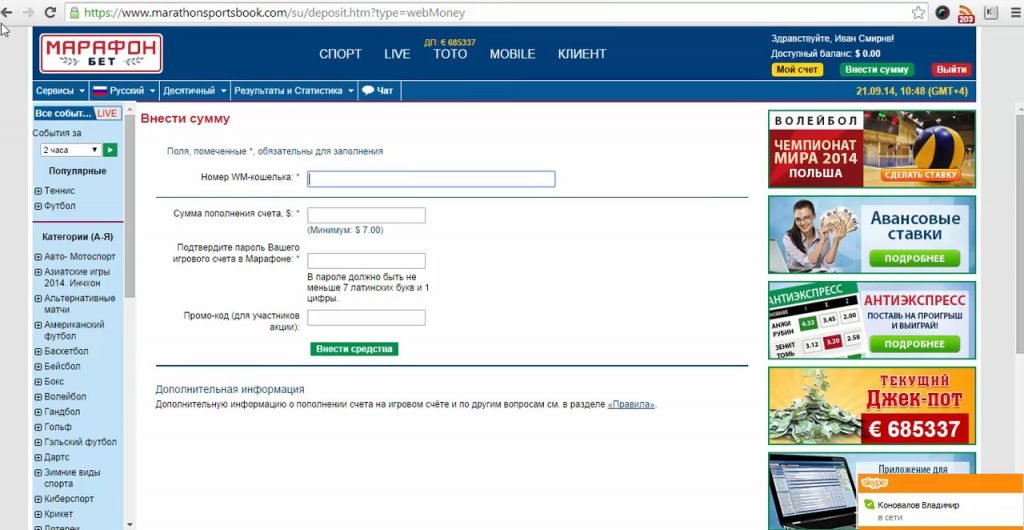Click the K extension icon
The image size is (1024, 530).
pos(991,12)
